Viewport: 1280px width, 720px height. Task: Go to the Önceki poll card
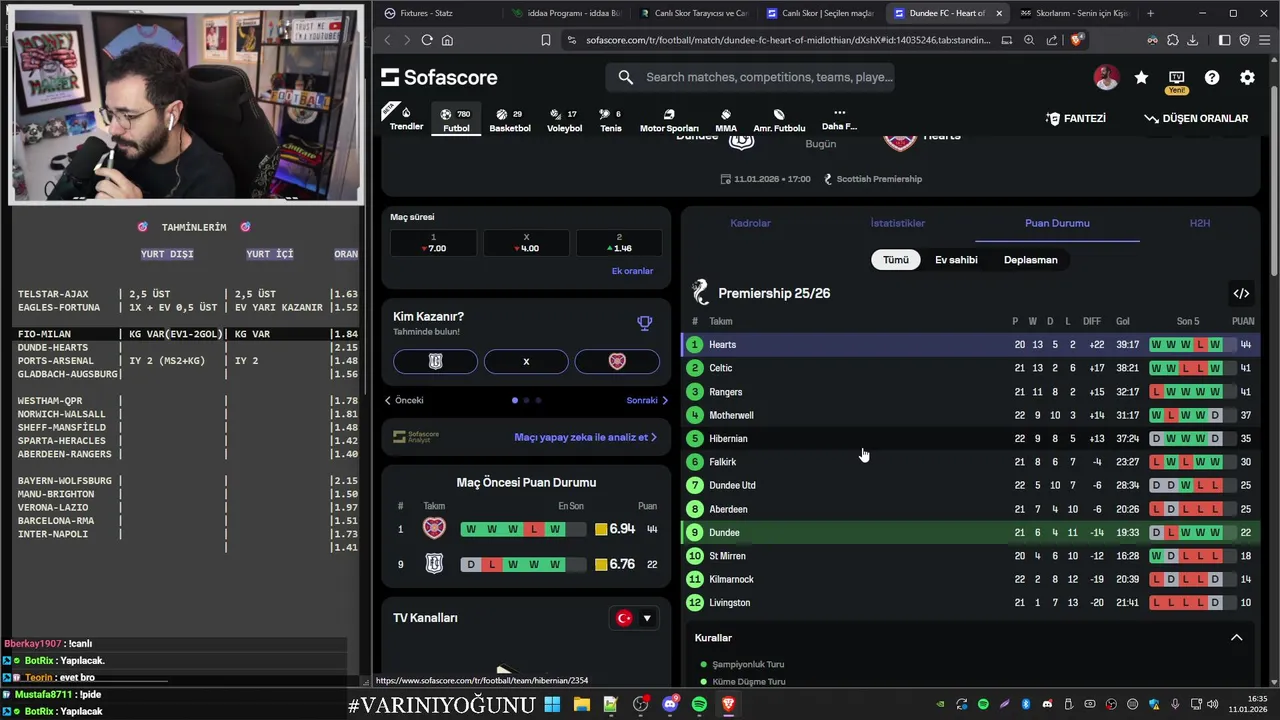tap(405, 400)
